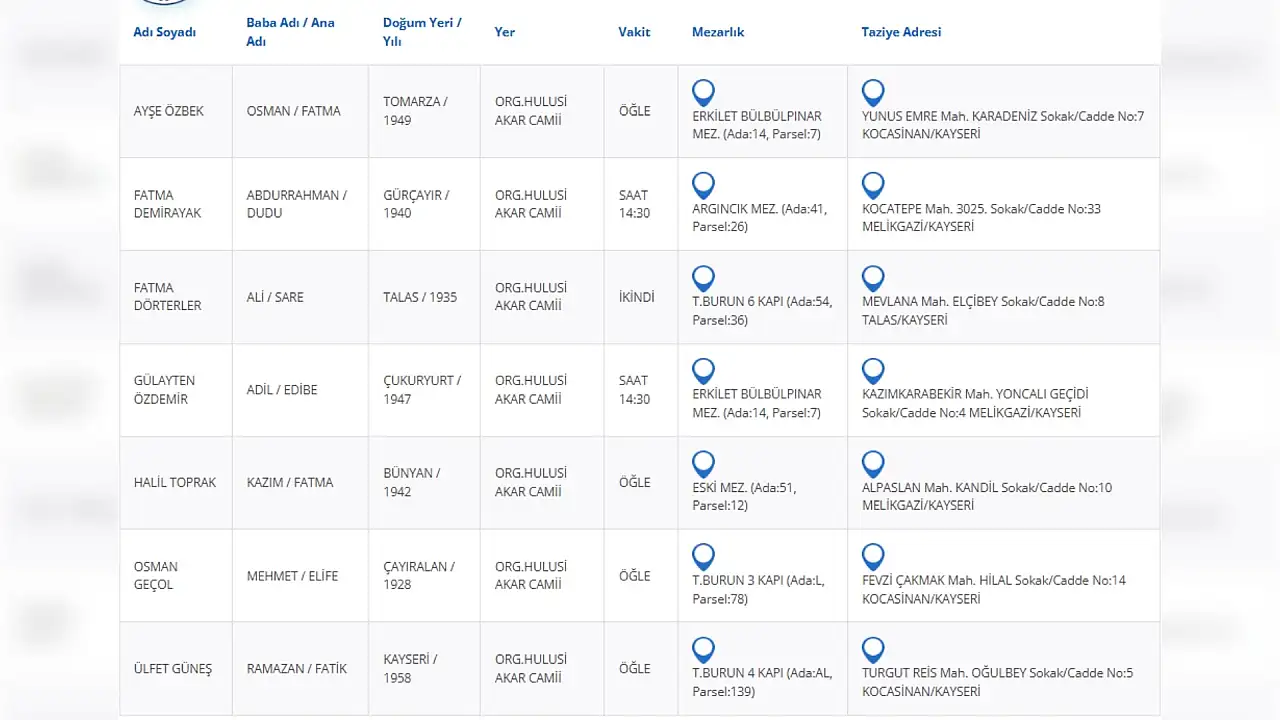Click Mevlana Mah. condolence address pin
1280x720 pixels.
click(x=873, y=278)
